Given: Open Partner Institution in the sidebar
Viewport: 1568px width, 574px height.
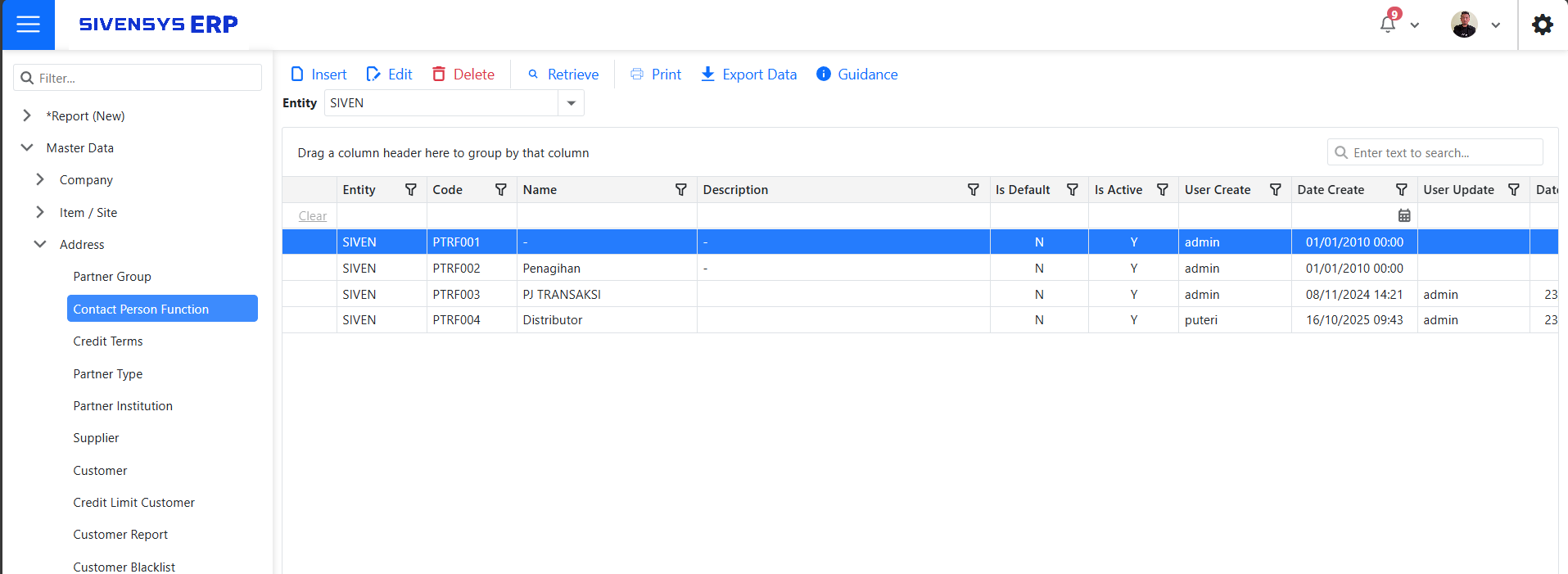Looking at the screenshot, I should (123, 406).
